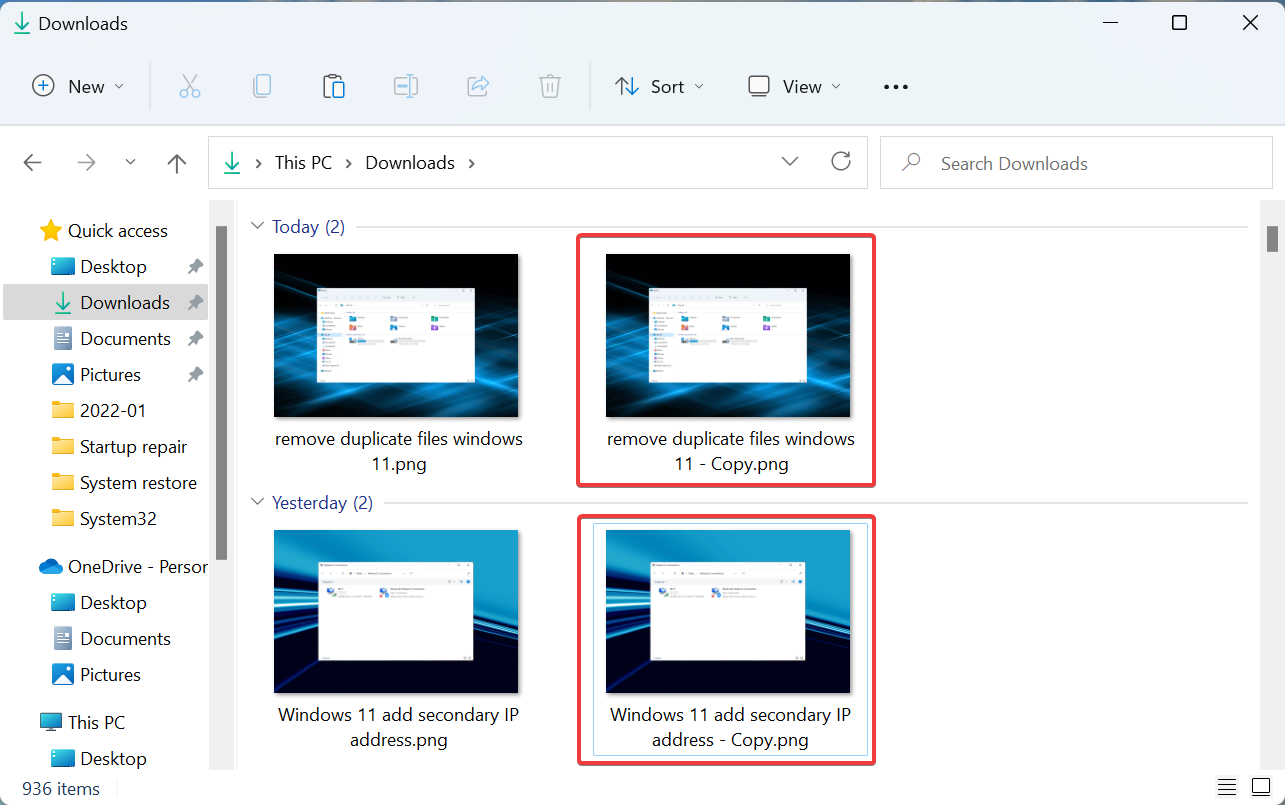Click the Share icon in toolbar
Image resolution: width=1285 pixels, height=805 pixels.
(x=478, y=87)
